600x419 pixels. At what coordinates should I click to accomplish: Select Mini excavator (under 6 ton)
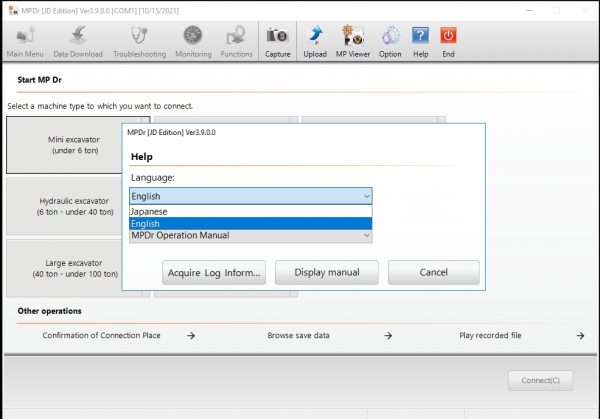(x=64, y=145)
